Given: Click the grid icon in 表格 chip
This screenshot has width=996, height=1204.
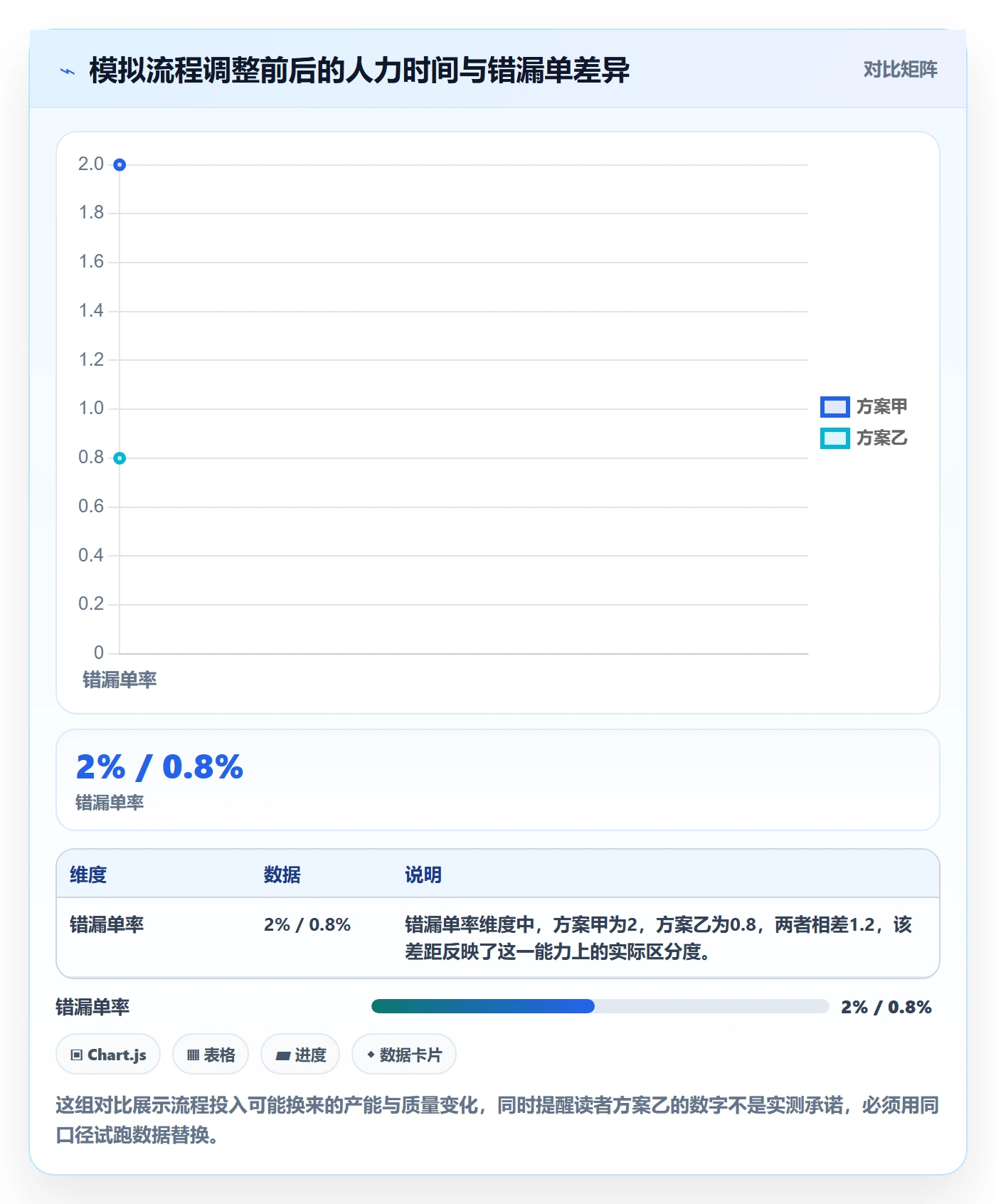Looking at the screenshot, I should coord(193,1055).
